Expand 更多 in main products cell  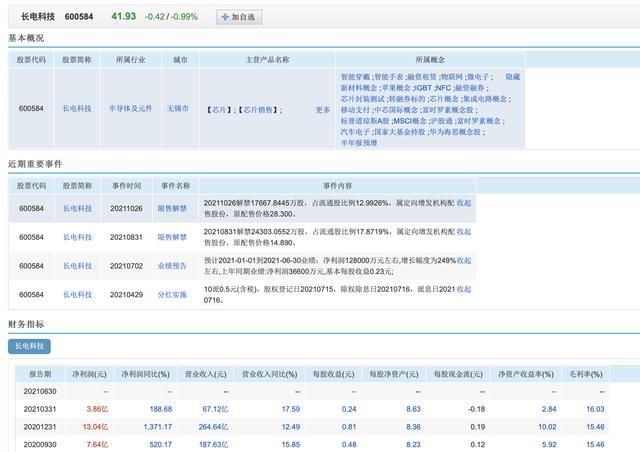coord(323,109)
